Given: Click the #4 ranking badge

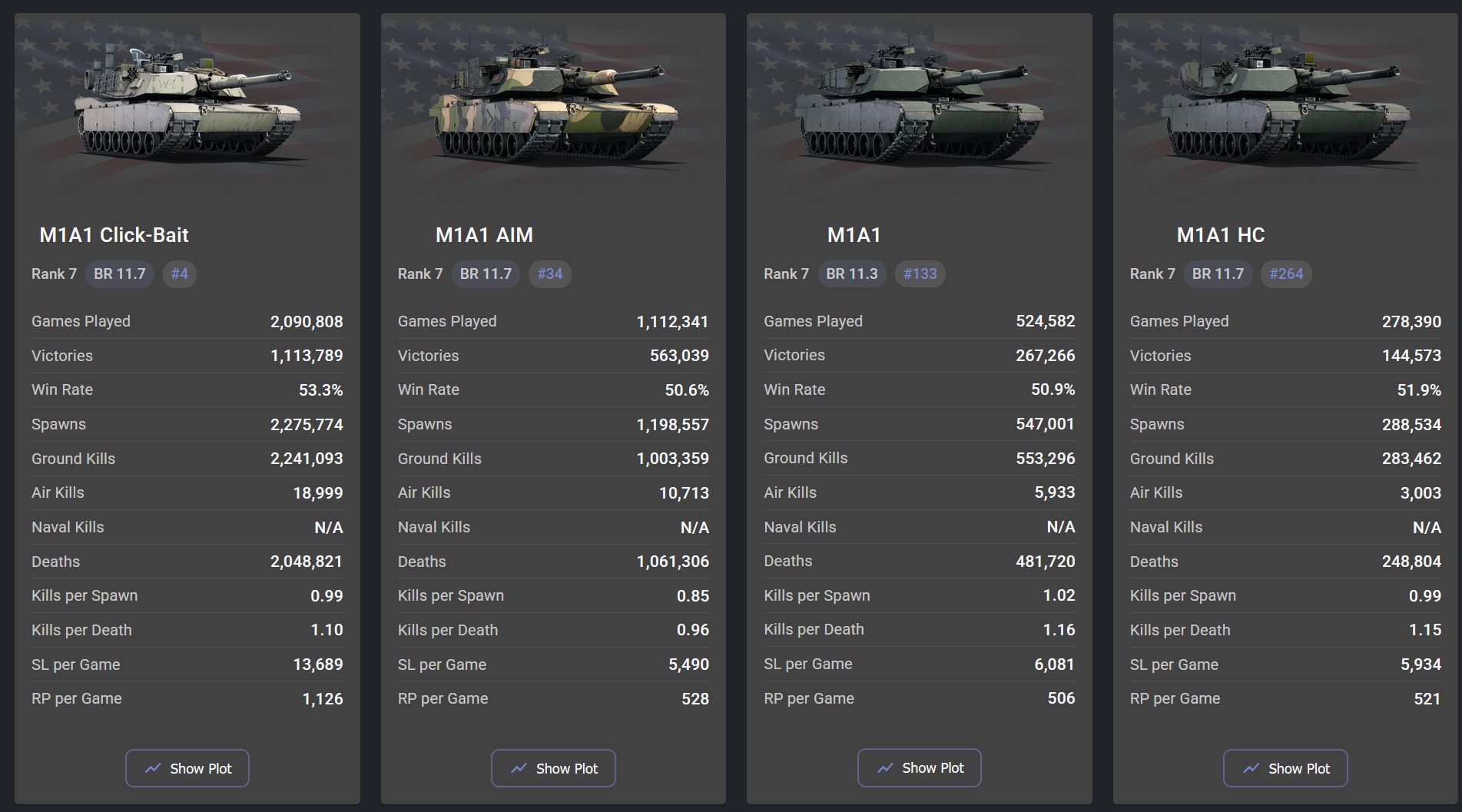Looking at the screenshot, I should point(180,274).
